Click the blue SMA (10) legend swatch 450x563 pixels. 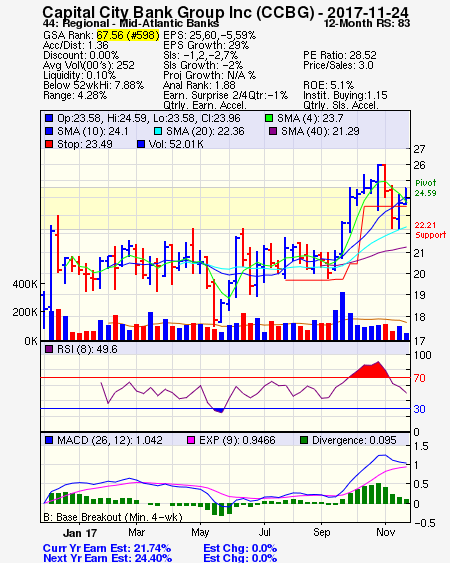click(49, 131)
